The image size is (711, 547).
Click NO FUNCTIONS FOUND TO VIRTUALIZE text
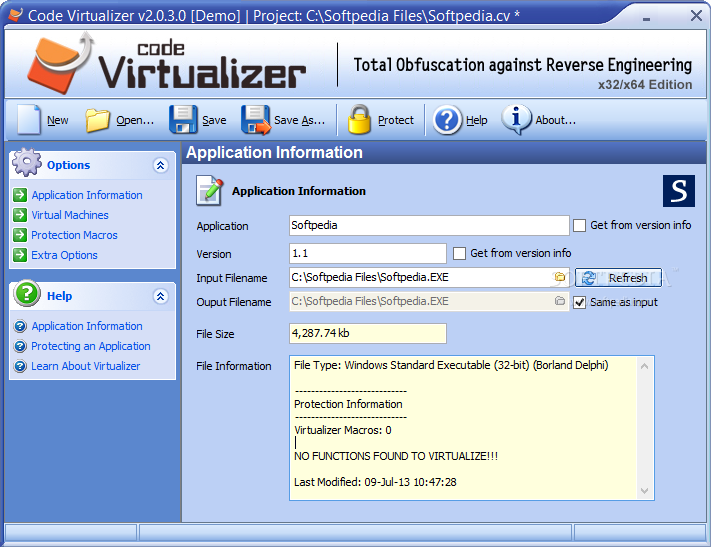(x=396, y=456)
